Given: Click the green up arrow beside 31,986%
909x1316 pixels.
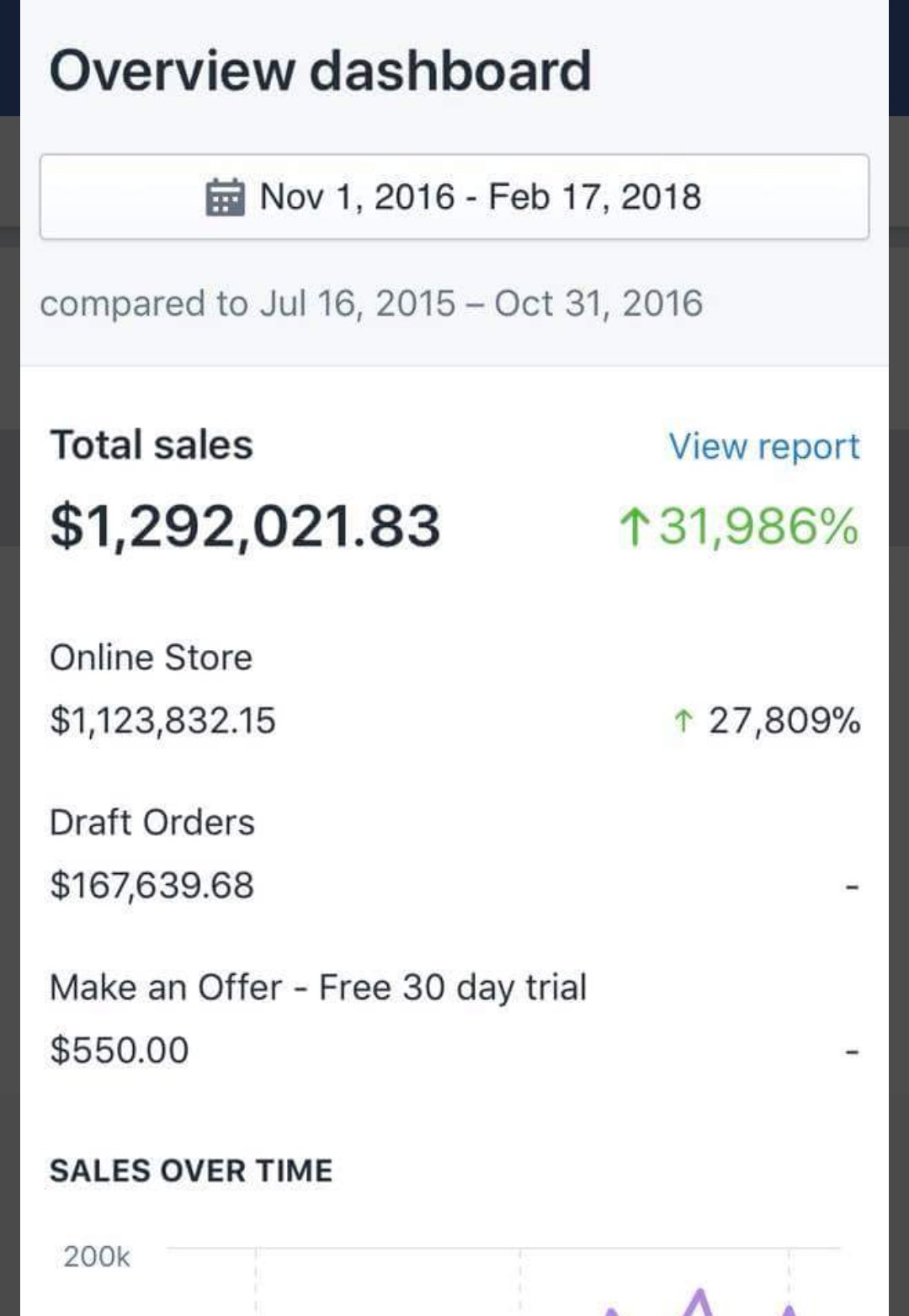Looking at the screenshot, I should (634, 528).
